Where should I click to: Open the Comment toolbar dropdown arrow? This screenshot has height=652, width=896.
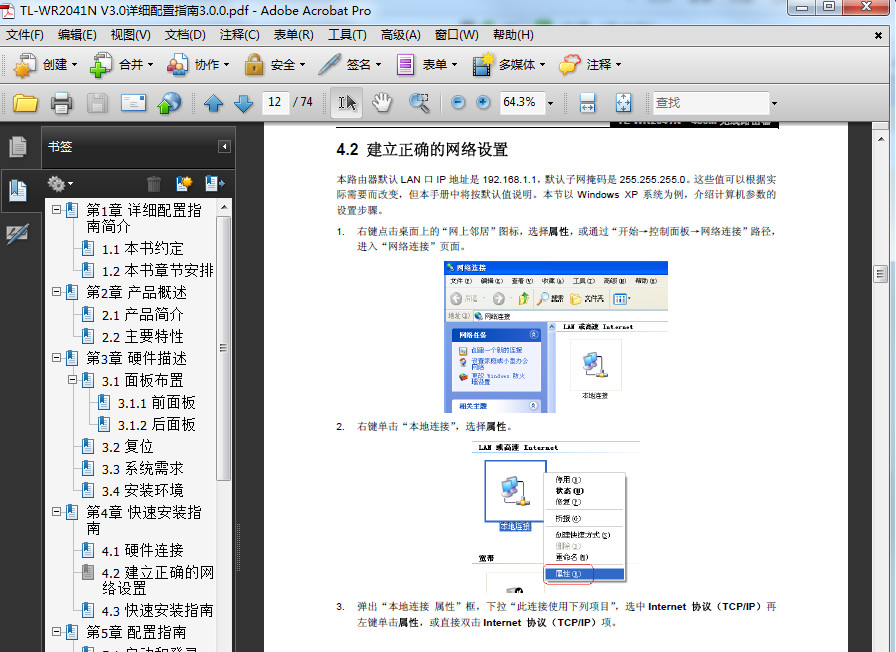coord(618,65)
